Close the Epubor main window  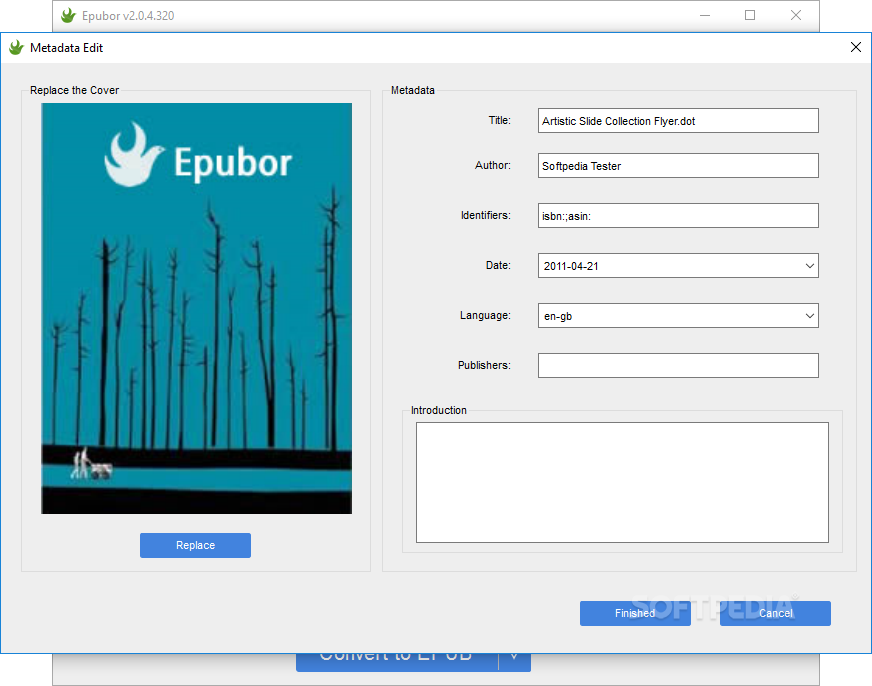click(x=796, y=16)
